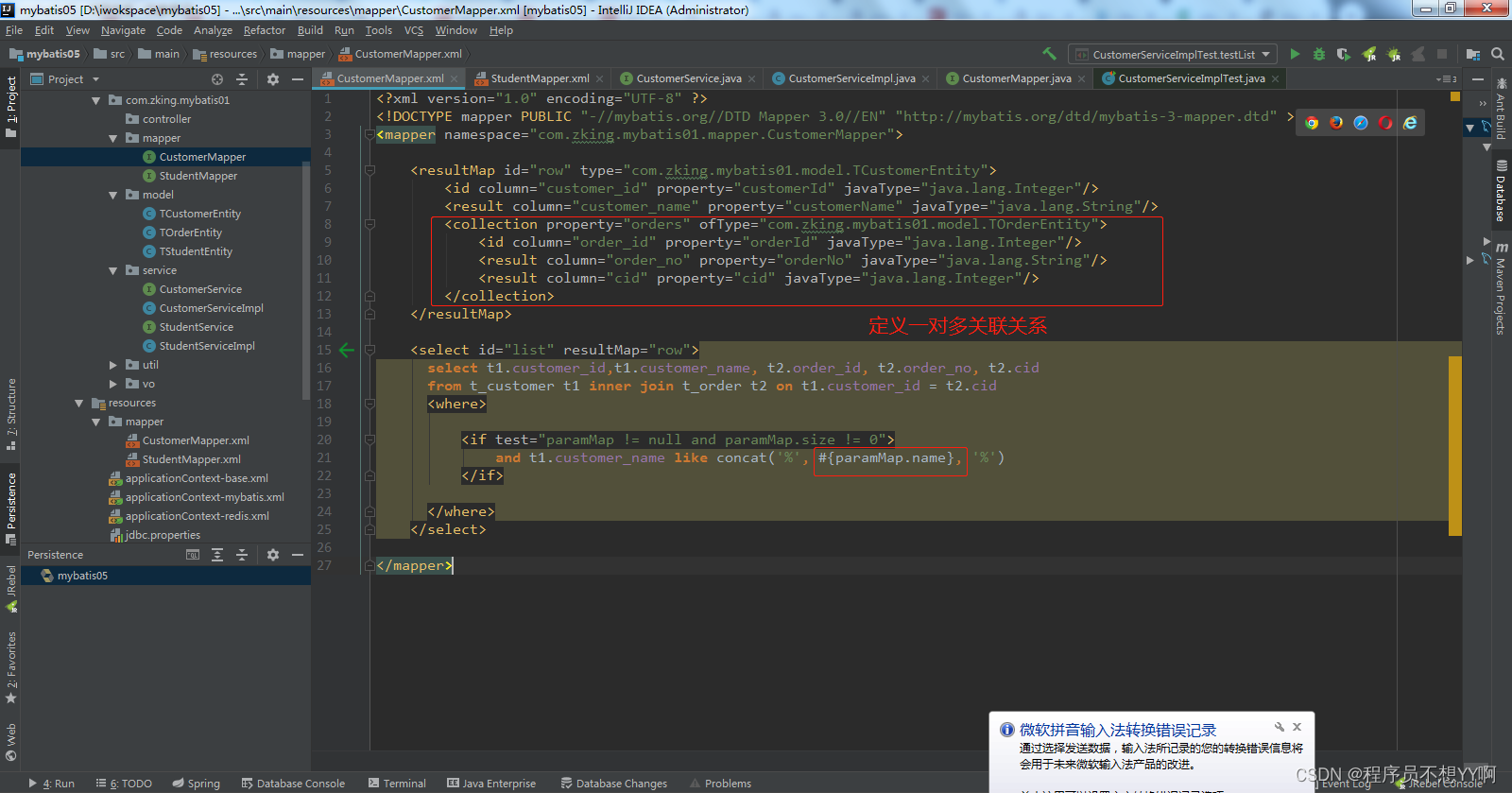Hide the Persistence panel with the minus icon
Screen dimensions: 1512x793
[x=298, y=555]
